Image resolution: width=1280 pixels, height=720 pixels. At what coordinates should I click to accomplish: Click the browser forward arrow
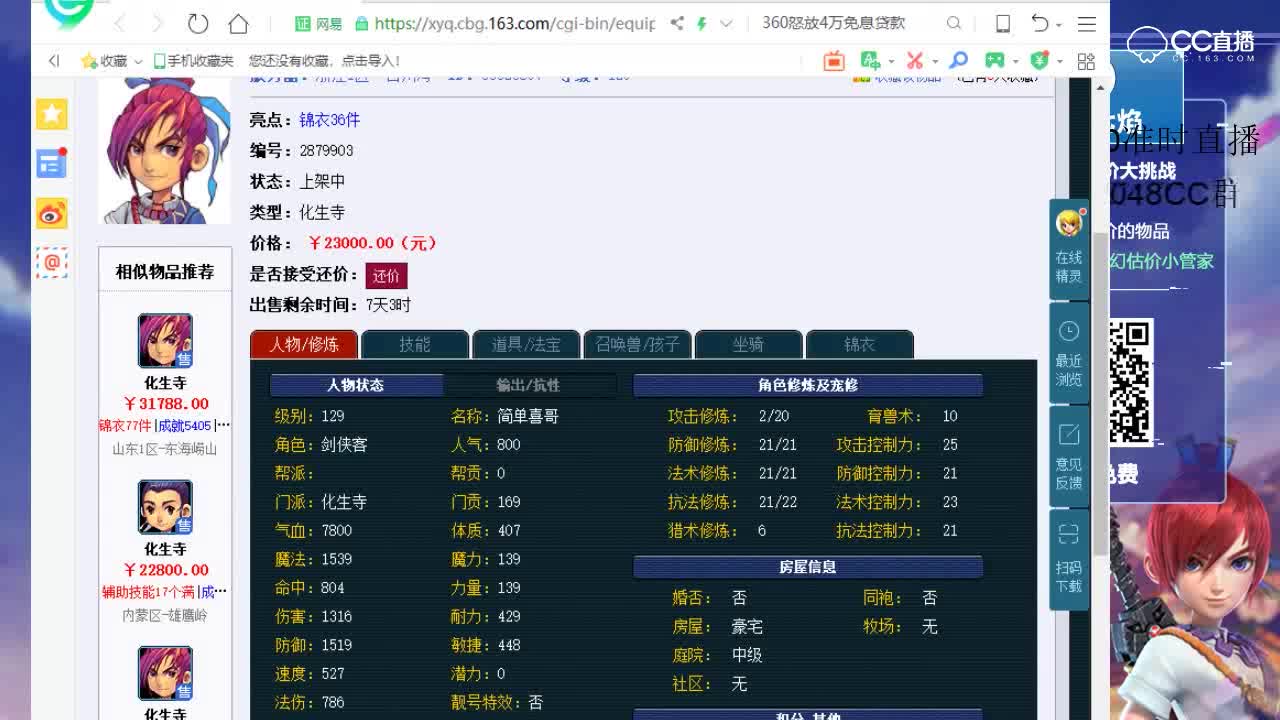click(x=157, y=23)
